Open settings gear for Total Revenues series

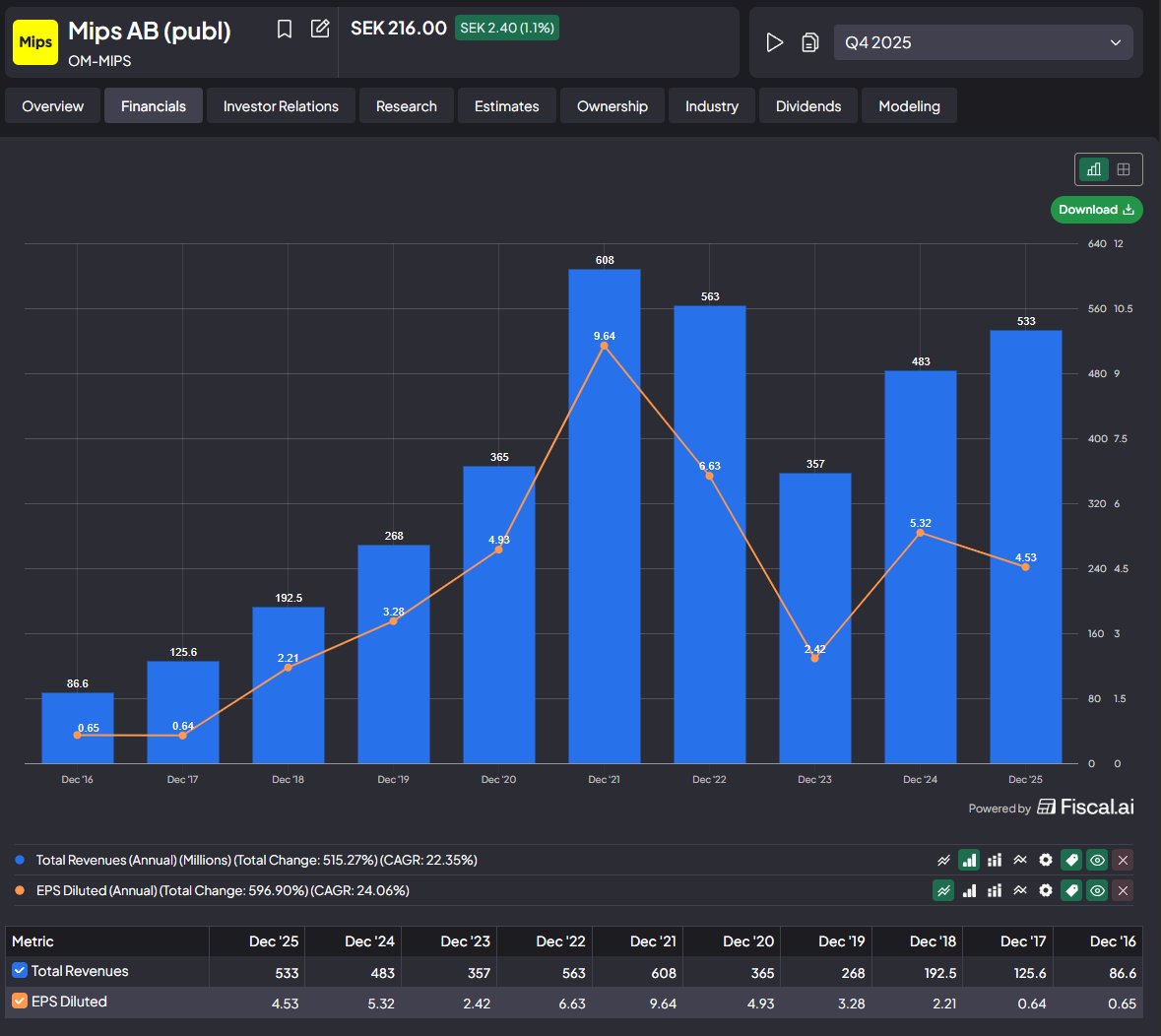1046,860
